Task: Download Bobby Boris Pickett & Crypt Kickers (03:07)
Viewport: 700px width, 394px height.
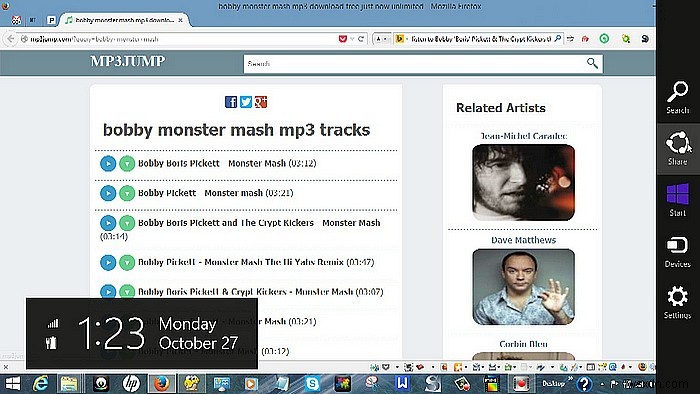Action: coord(127,291)
